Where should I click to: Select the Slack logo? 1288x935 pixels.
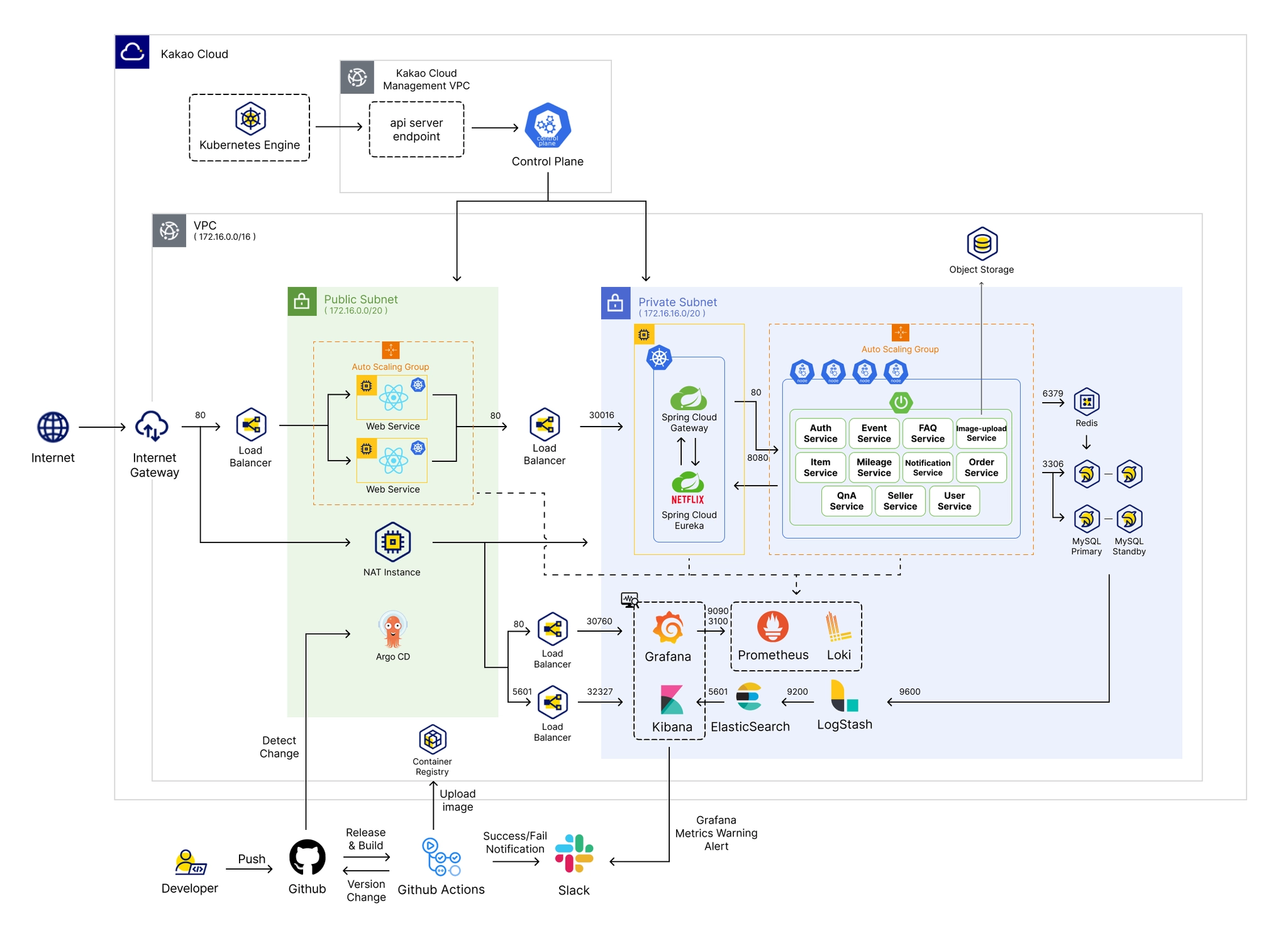(574, 853)
